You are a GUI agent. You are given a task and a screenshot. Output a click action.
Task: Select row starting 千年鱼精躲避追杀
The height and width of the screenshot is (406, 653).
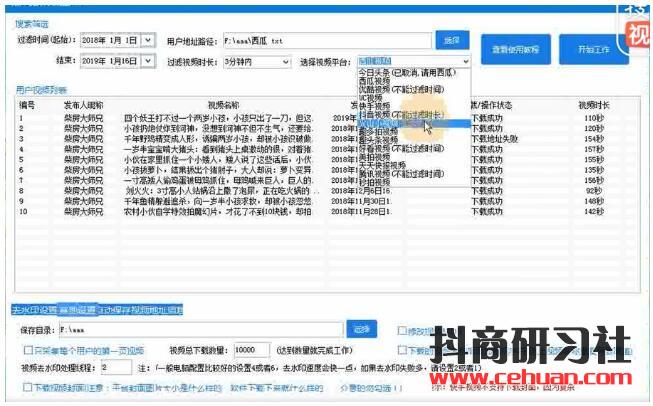326,202
